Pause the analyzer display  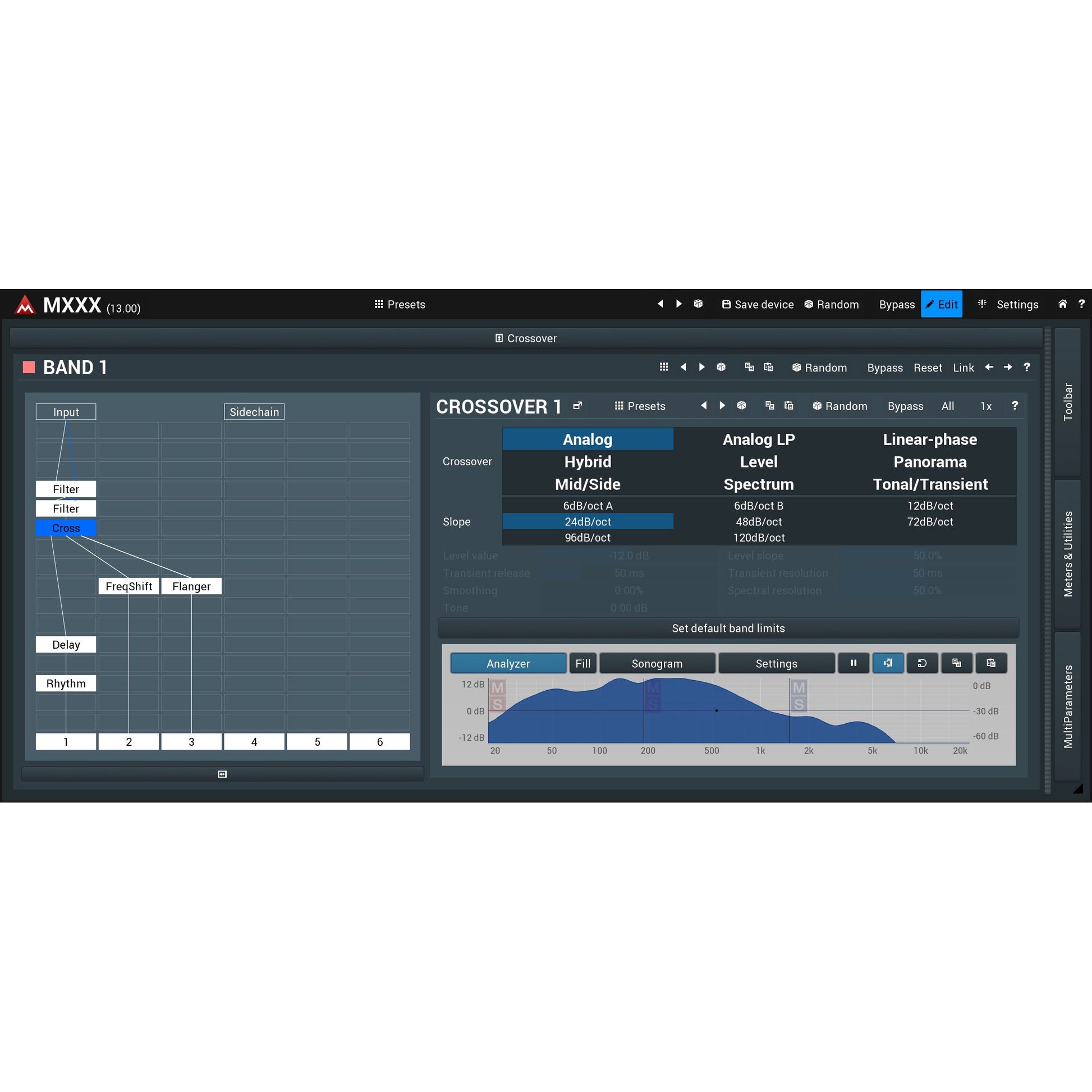[x=854, y=663]
